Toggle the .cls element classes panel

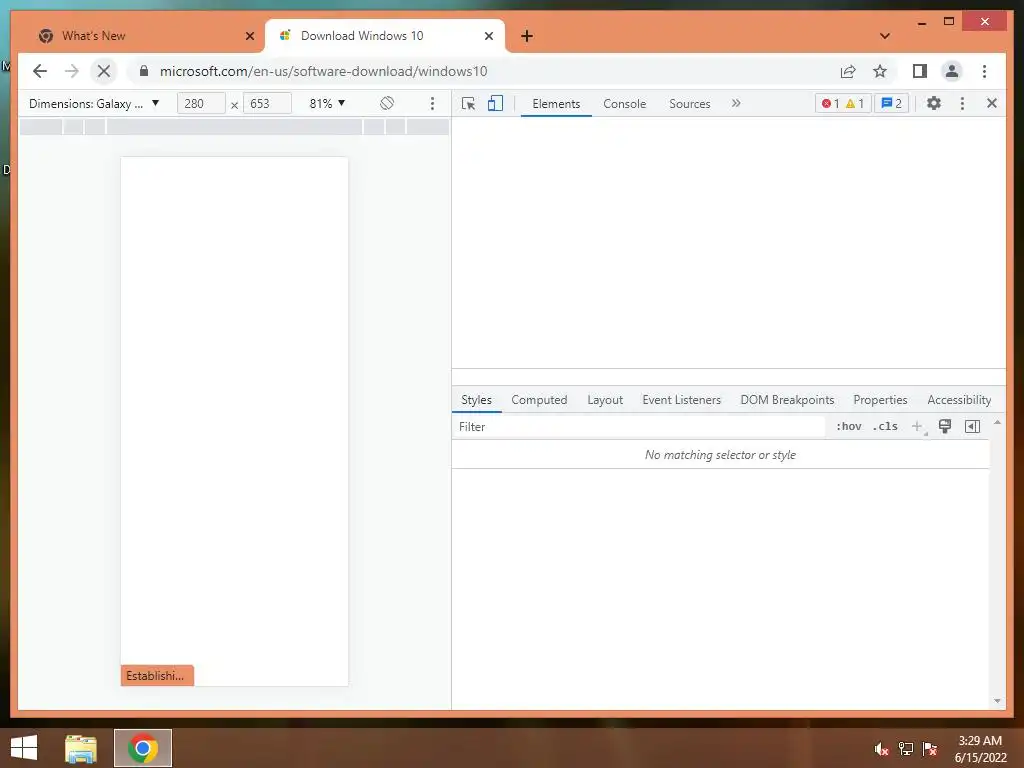point(885,426)
